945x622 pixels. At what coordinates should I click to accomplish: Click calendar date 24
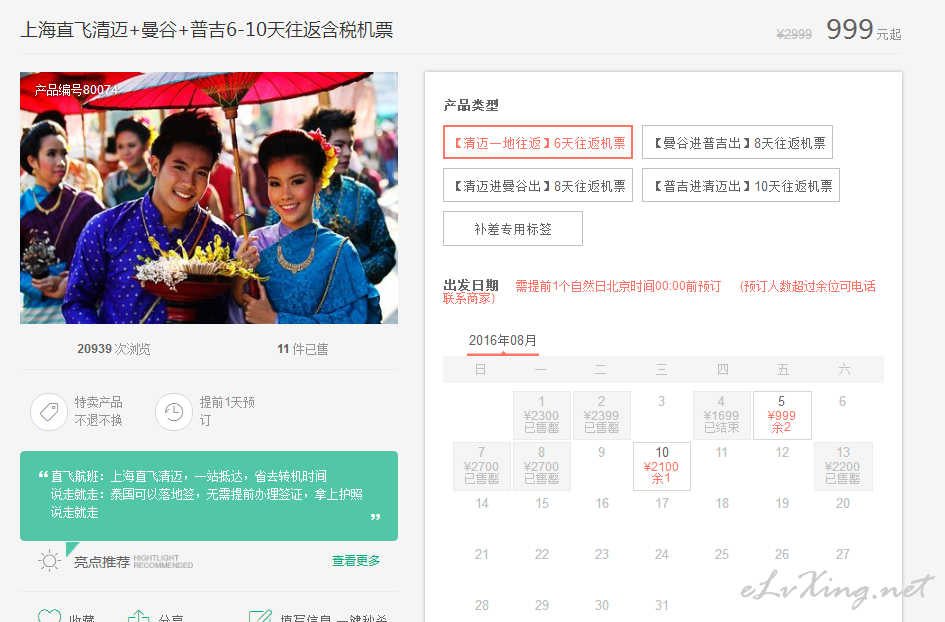662,554
